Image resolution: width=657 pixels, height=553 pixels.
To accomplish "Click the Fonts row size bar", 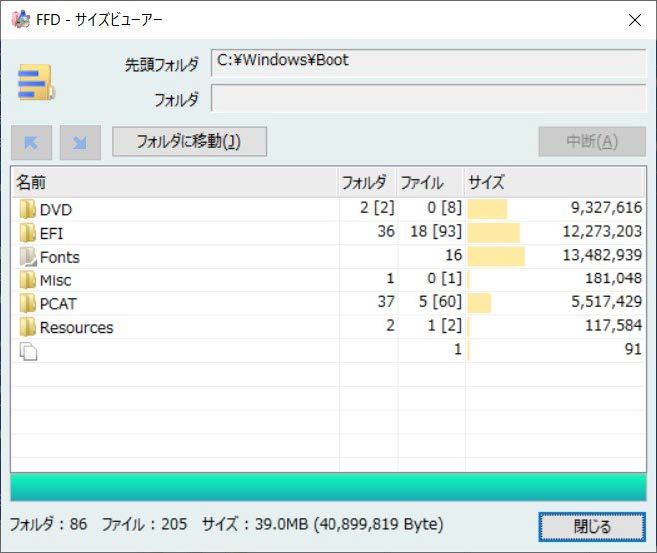I will coord(496,256).
